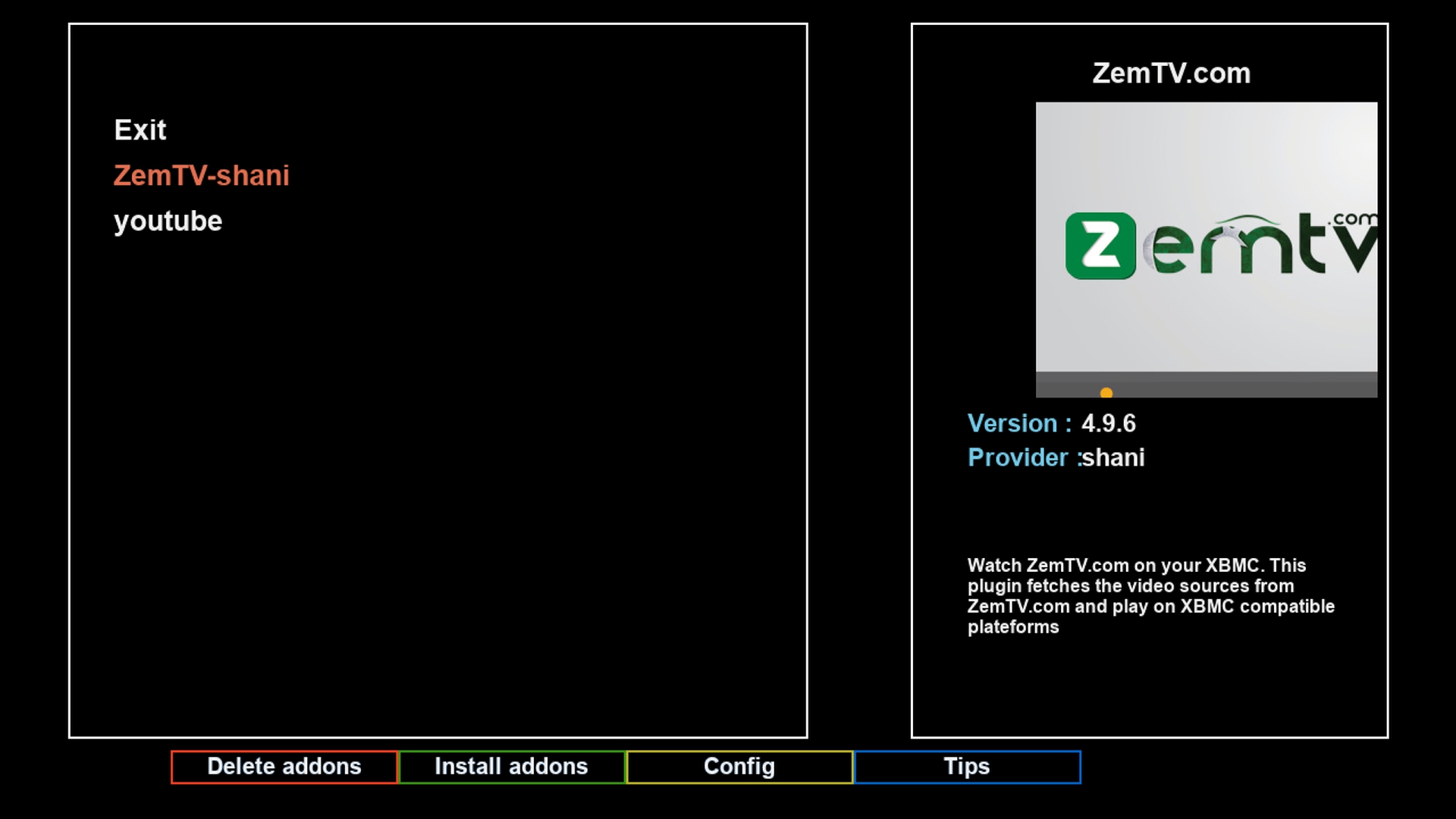
Task: Click the orange dot below the logo
Action: pyautogui.click(x=1106, y=393)
